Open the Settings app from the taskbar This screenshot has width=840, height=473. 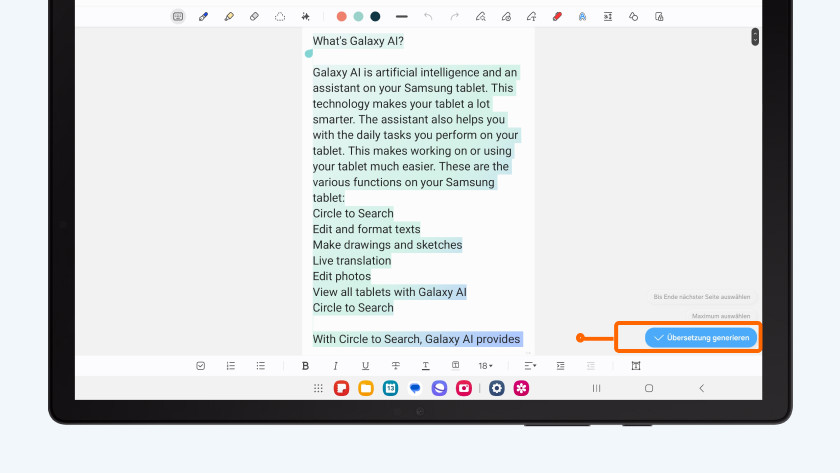click(x=497, y=388)
